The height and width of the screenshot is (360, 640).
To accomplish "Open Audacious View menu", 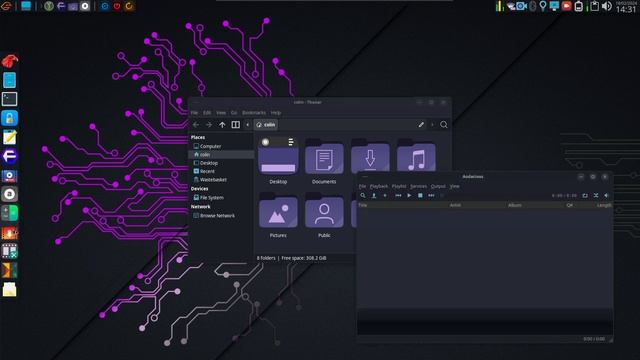I will (x=454, y=186).
